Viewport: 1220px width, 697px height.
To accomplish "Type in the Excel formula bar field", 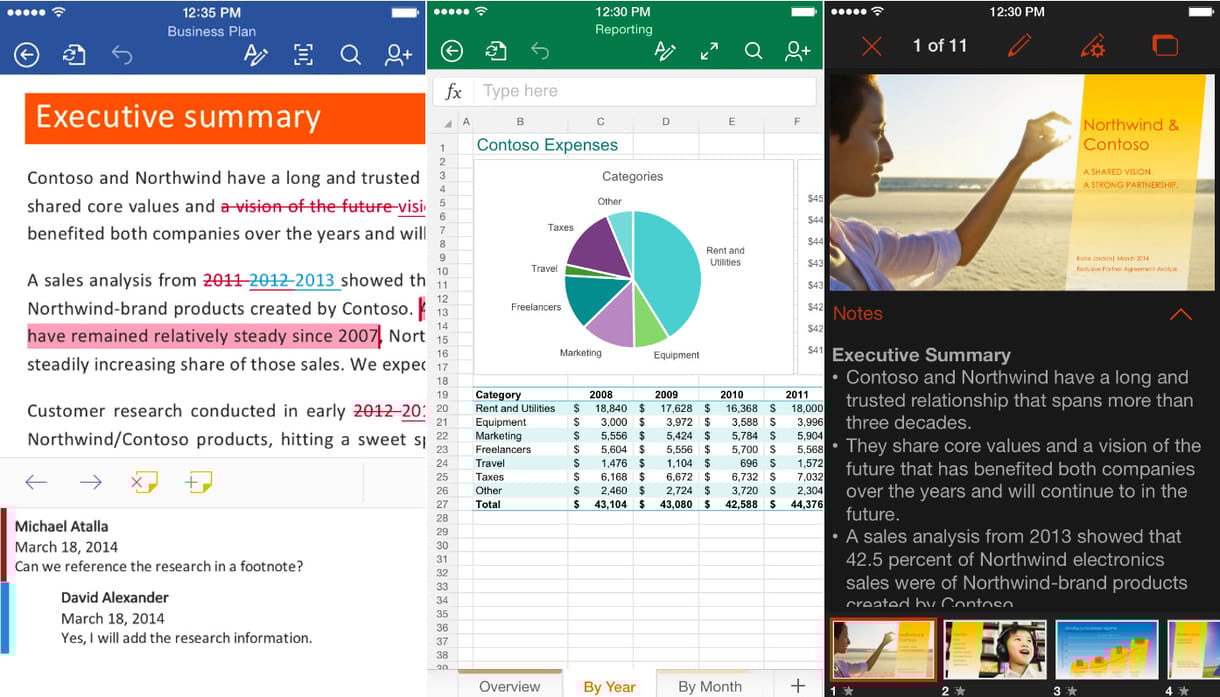I will [645, 91].
